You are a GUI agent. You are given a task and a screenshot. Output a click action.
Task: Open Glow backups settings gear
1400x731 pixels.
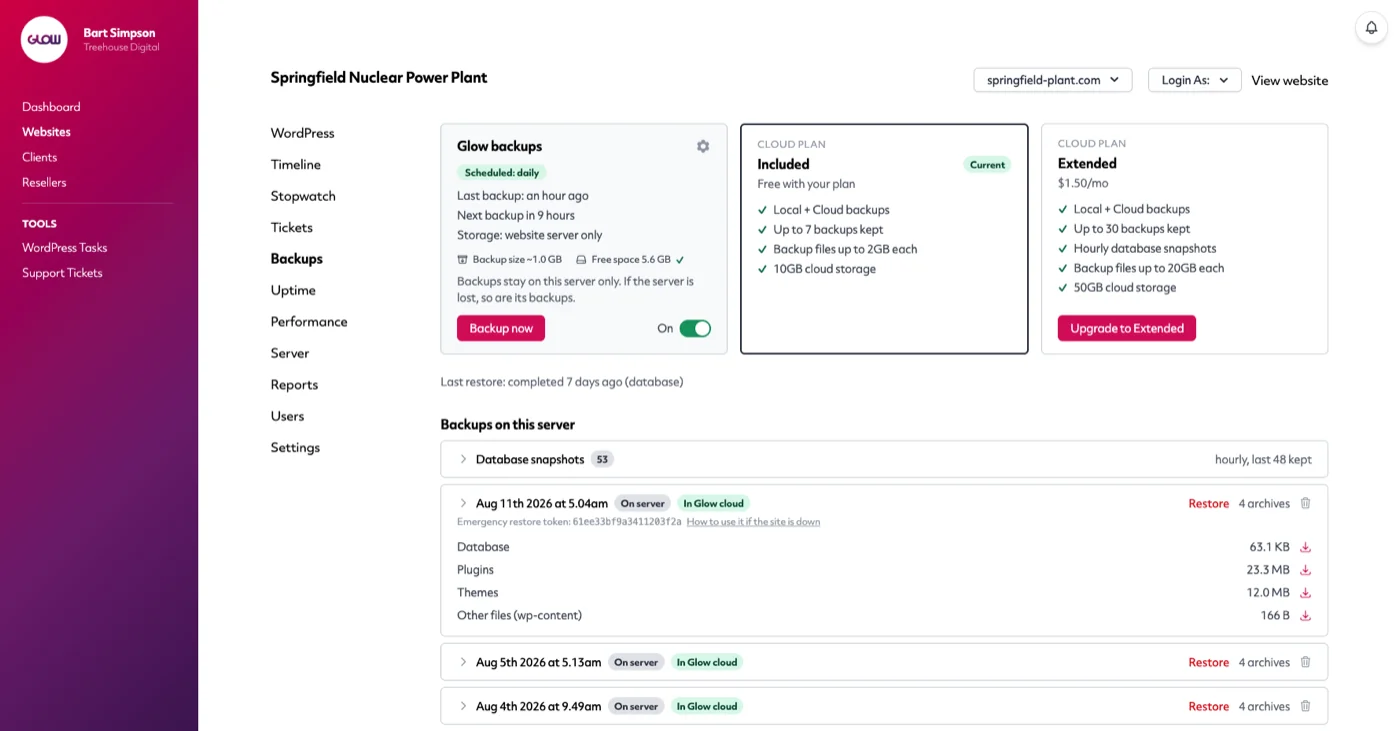pyautogui.click(x=703, y=146)
